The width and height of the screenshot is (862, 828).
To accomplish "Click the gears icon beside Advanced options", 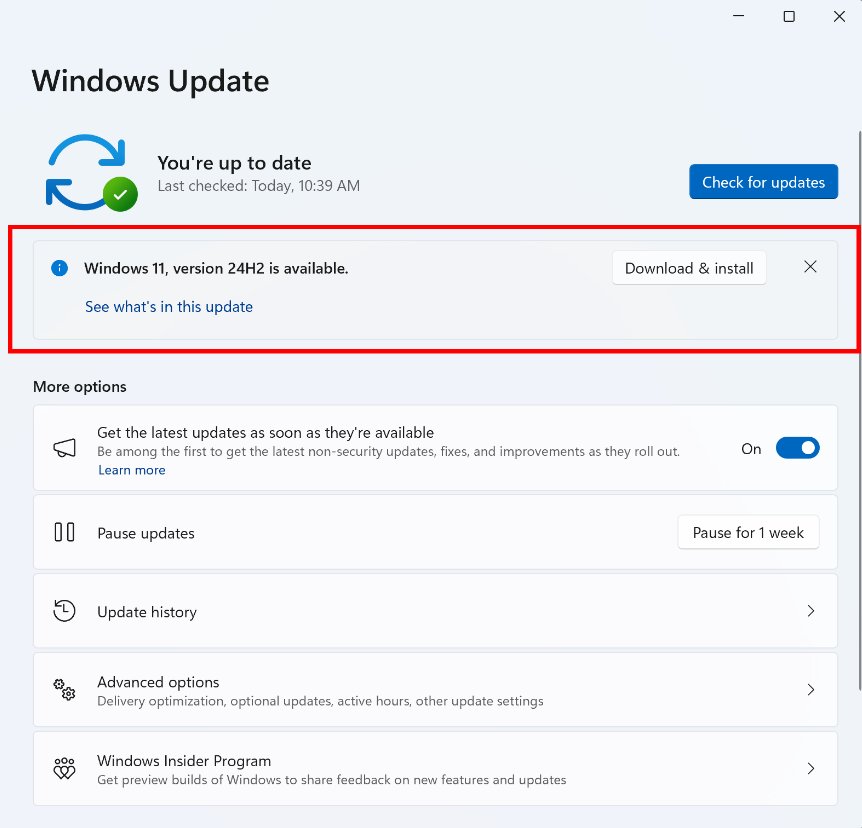I will [64, 689].
